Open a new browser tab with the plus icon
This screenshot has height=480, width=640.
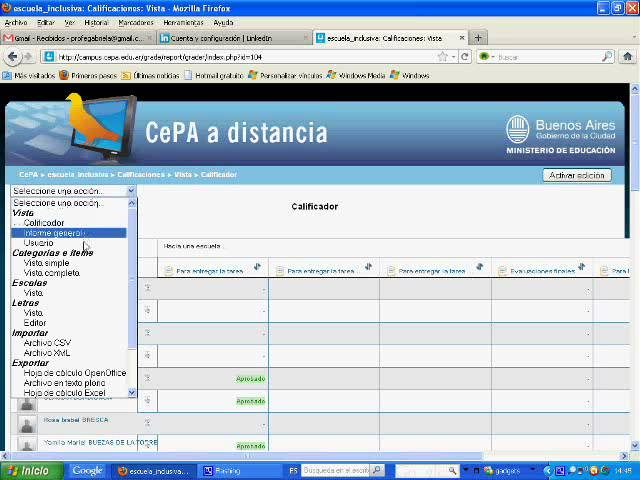(x=478, y=38)
